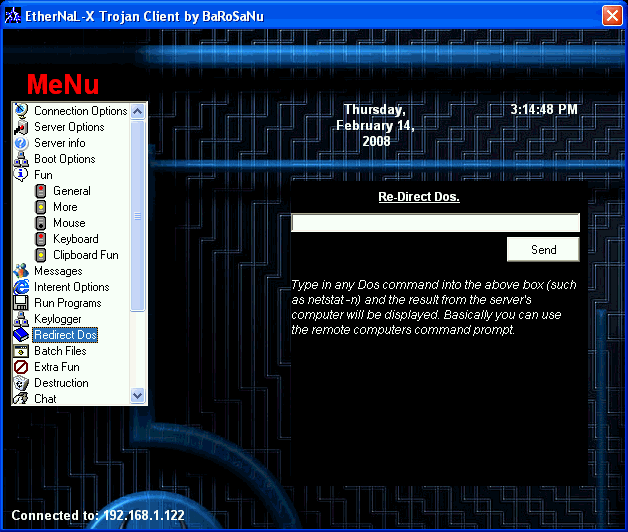Select General under the Fun category

click(x=71, y=191)
